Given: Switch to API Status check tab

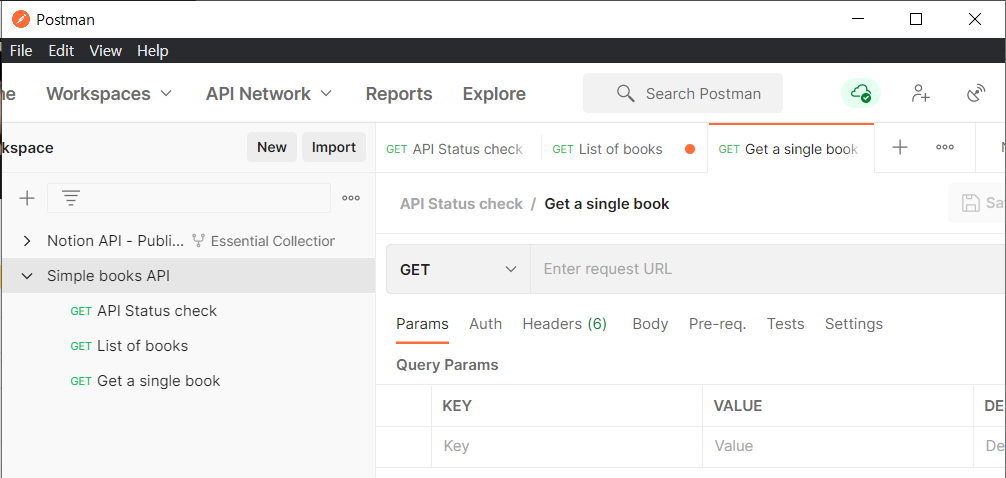Looking at the screenshot, I should (x=458, y=149).
